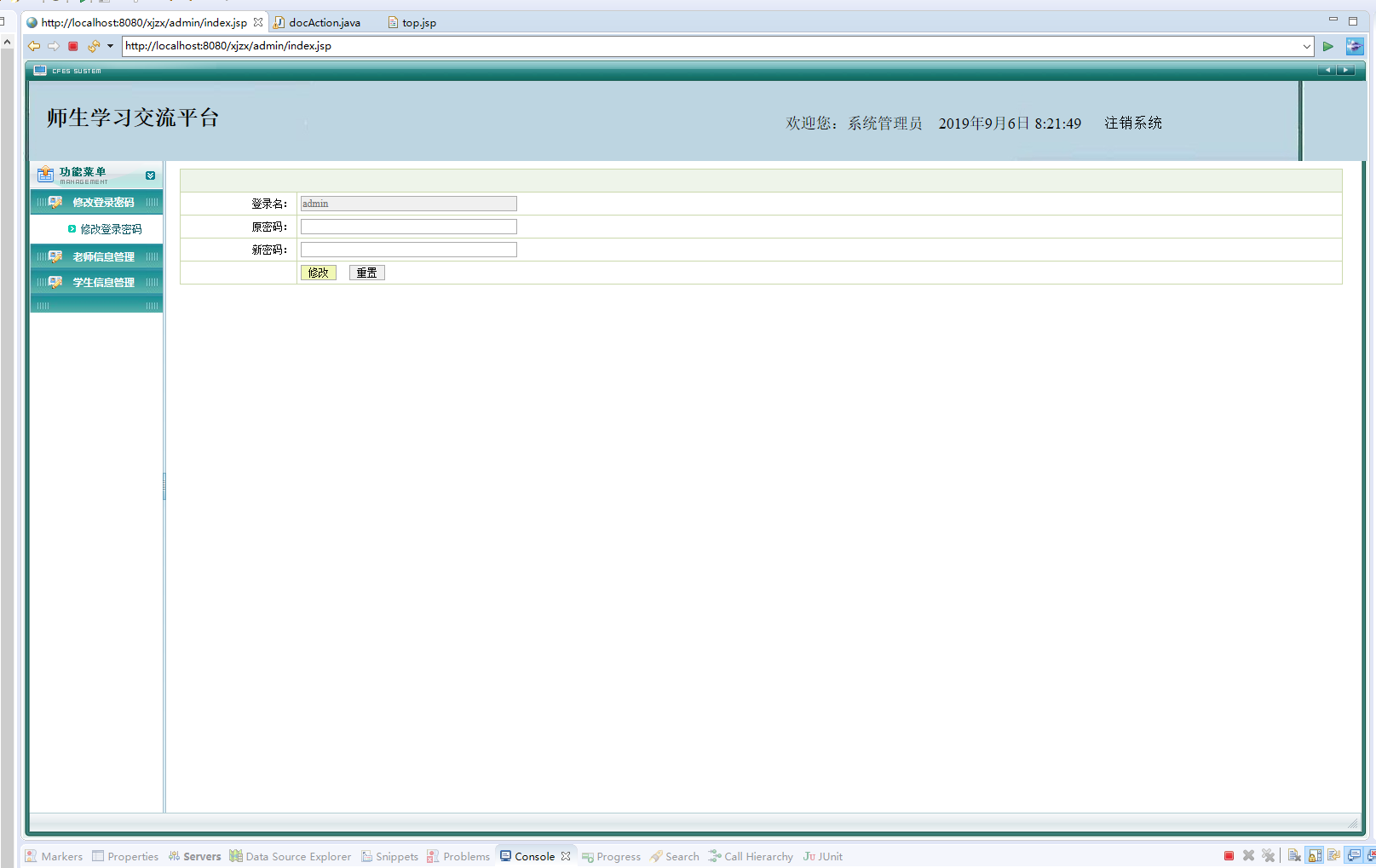Image resolution: width=1376 pixels, height=868 pixels.
Task: Click the 学生信息管理 row icon
Action: 55,282
